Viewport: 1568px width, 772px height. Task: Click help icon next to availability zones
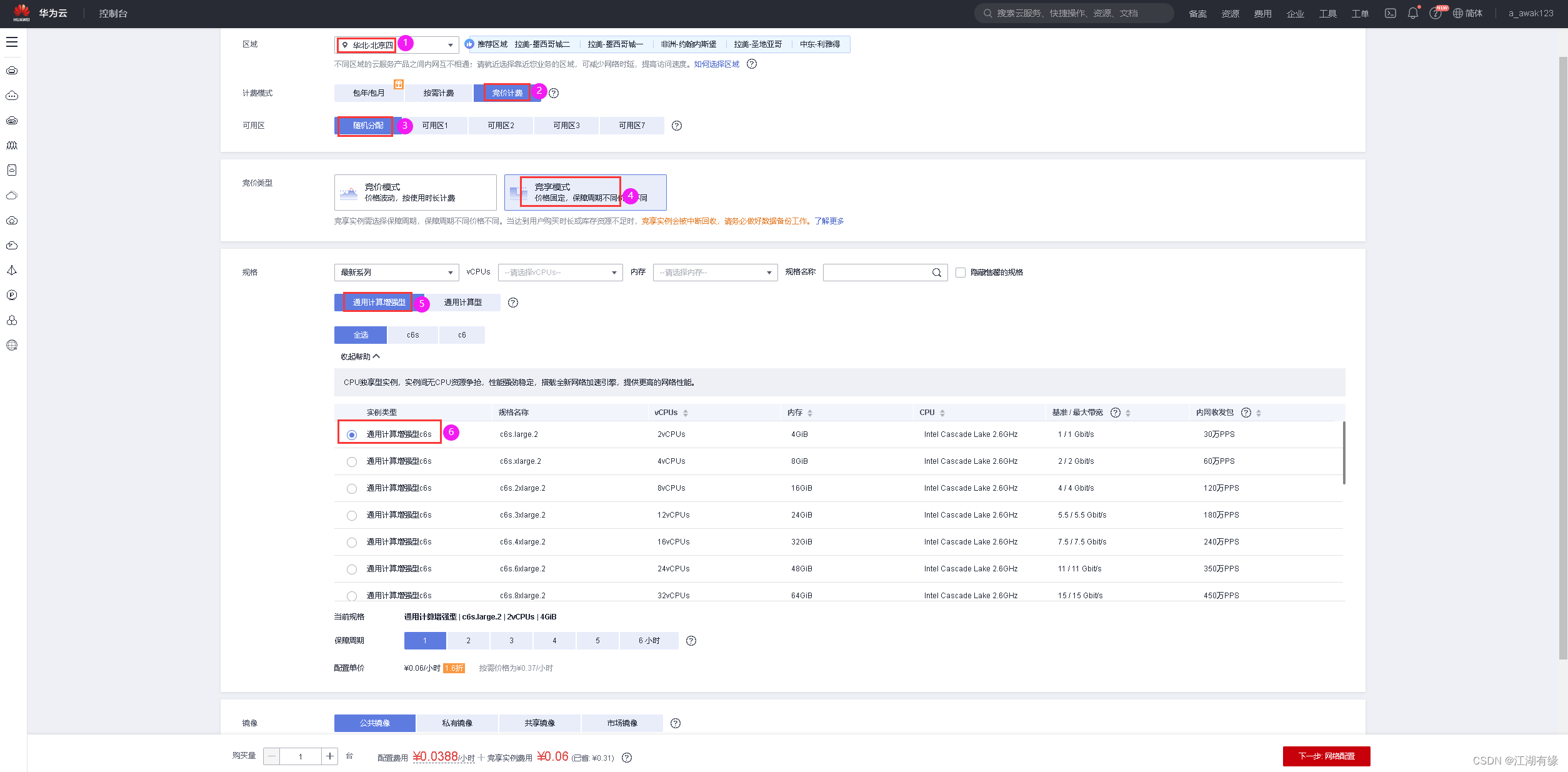pos(677,126)
